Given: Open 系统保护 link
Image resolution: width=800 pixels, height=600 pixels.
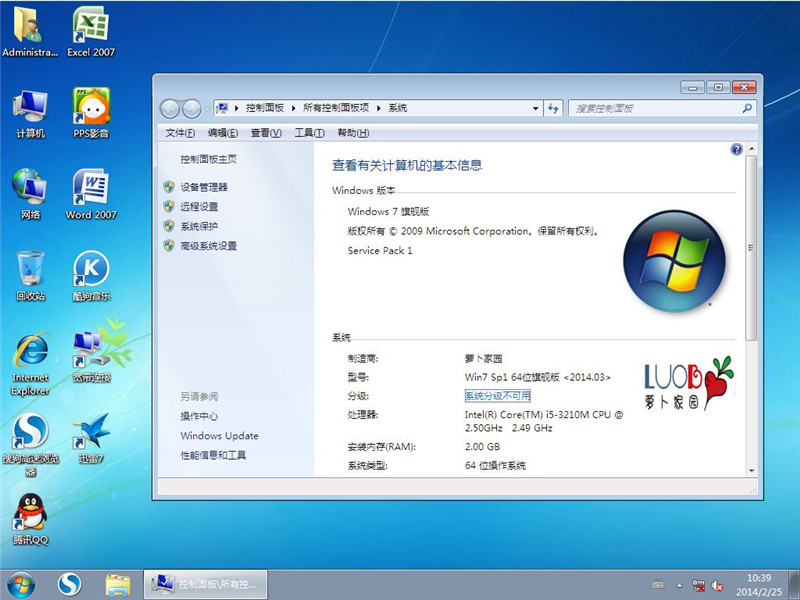Looking at the screenshot, I should (x=199, y=226).
